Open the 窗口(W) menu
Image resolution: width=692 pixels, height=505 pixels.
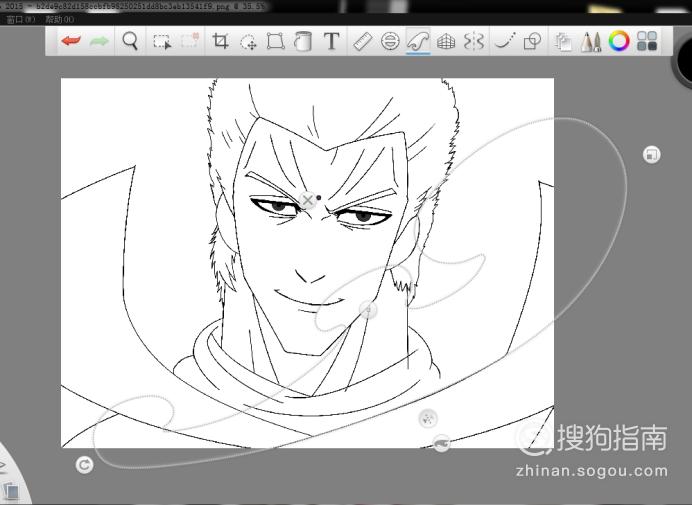tap(21, 19)
